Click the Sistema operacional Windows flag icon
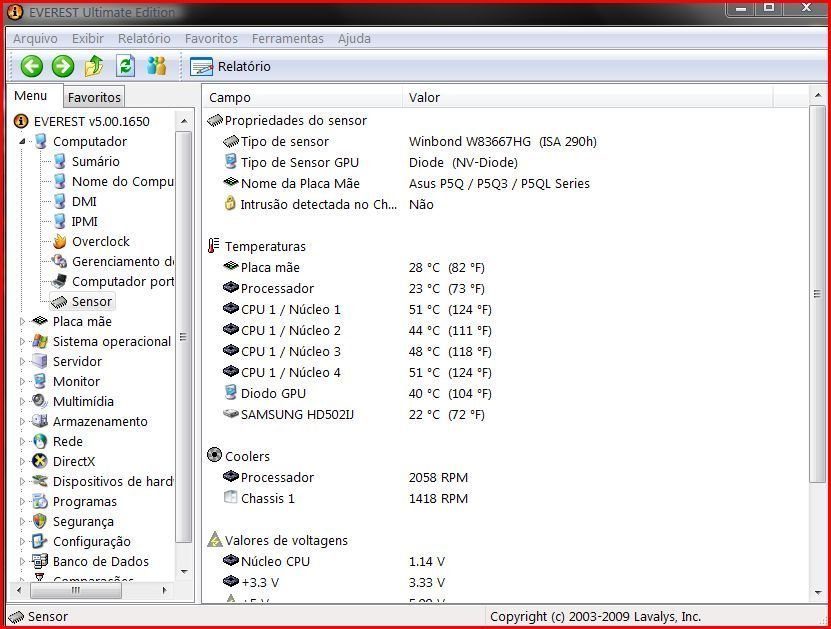Viewport: 831px width, 629px height. tap(40, 341)
